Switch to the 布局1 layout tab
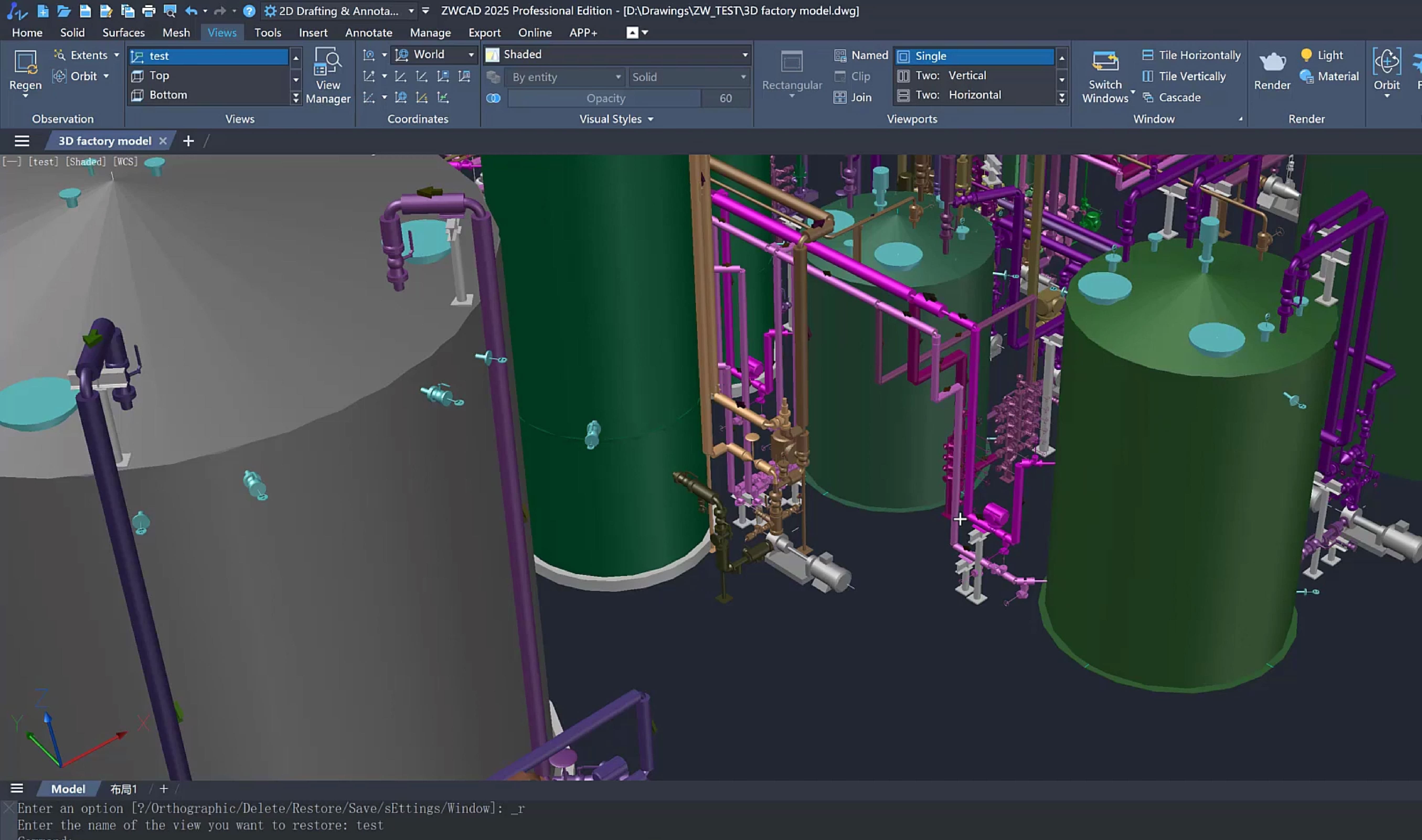 [124, 789]
